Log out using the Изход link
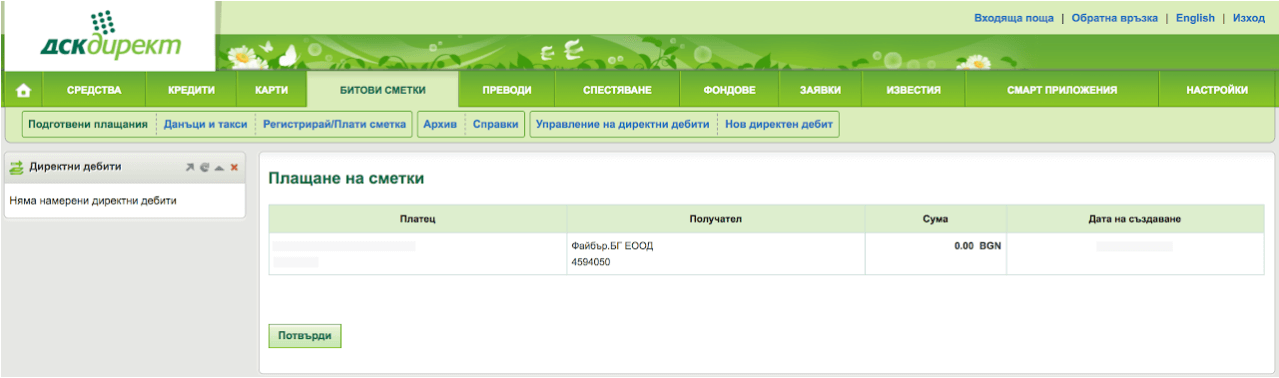 click(x=1249, y=18)
